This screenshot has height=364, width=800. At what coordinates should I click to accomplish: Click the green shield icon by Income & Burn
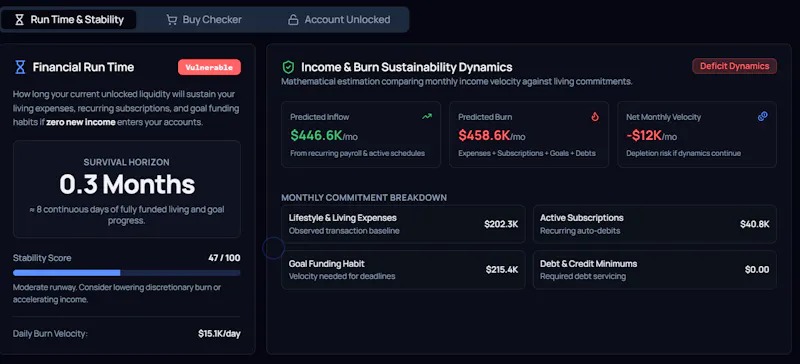click(288, 67)
